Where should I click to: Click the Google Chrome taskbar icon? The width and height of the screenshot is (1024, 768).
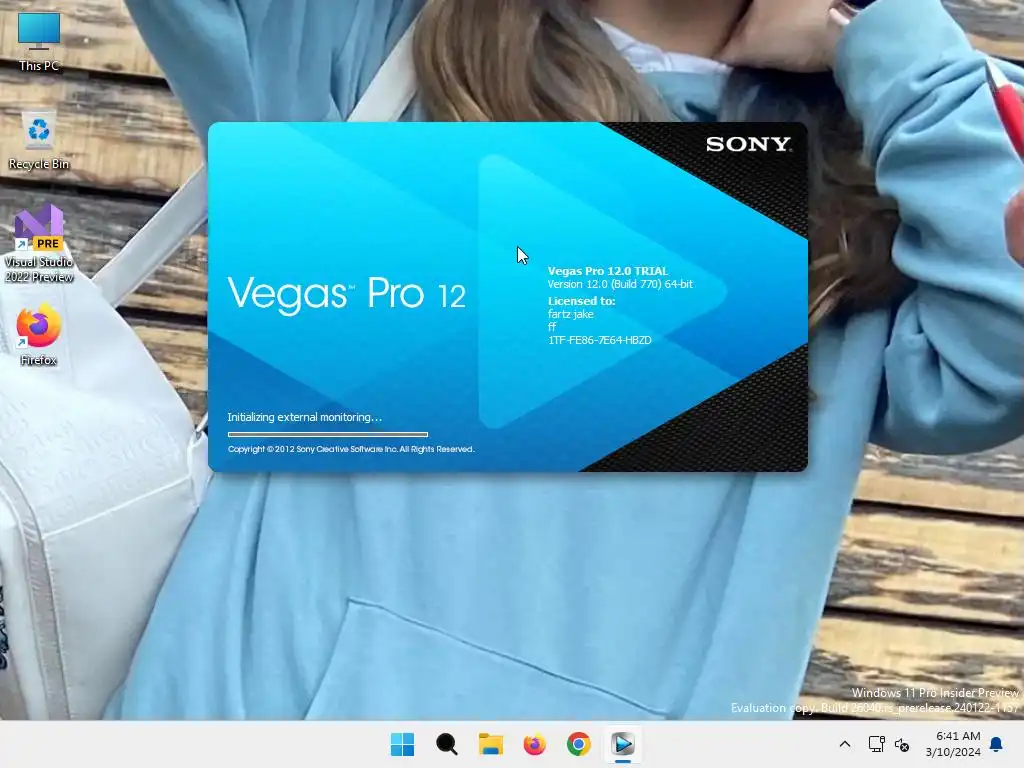579,744
